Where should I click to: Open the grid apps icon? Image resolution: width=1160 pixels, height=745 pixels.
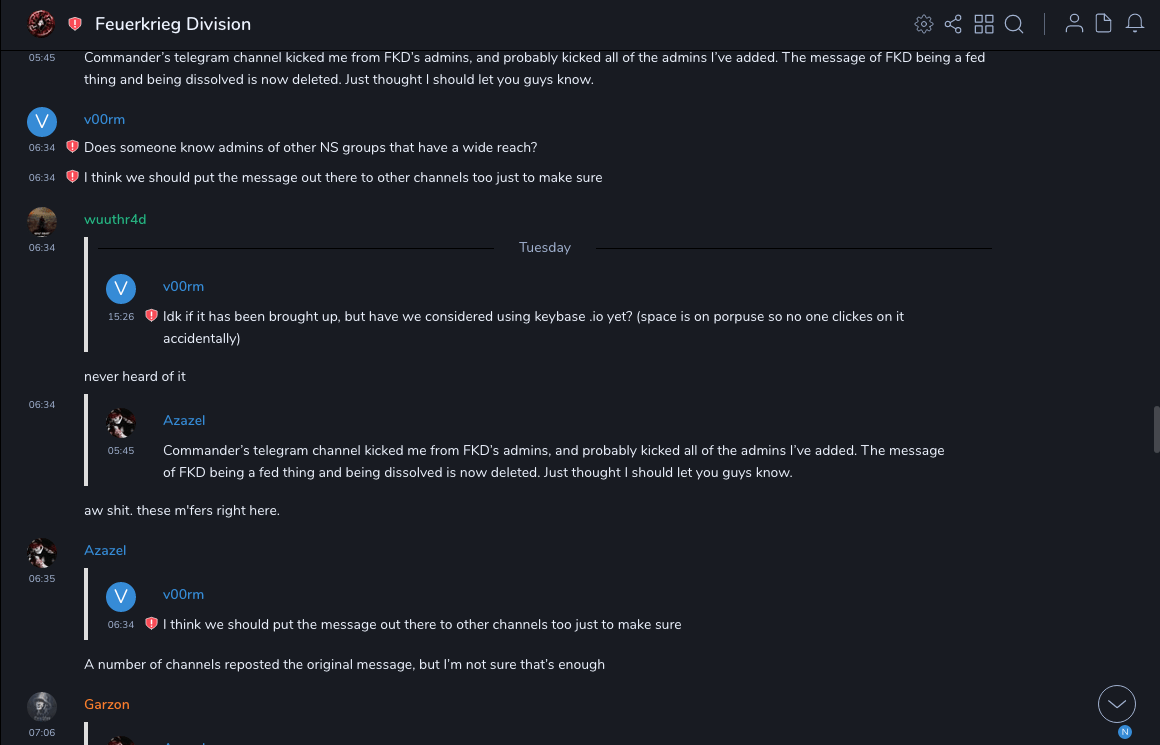(984, 24)
